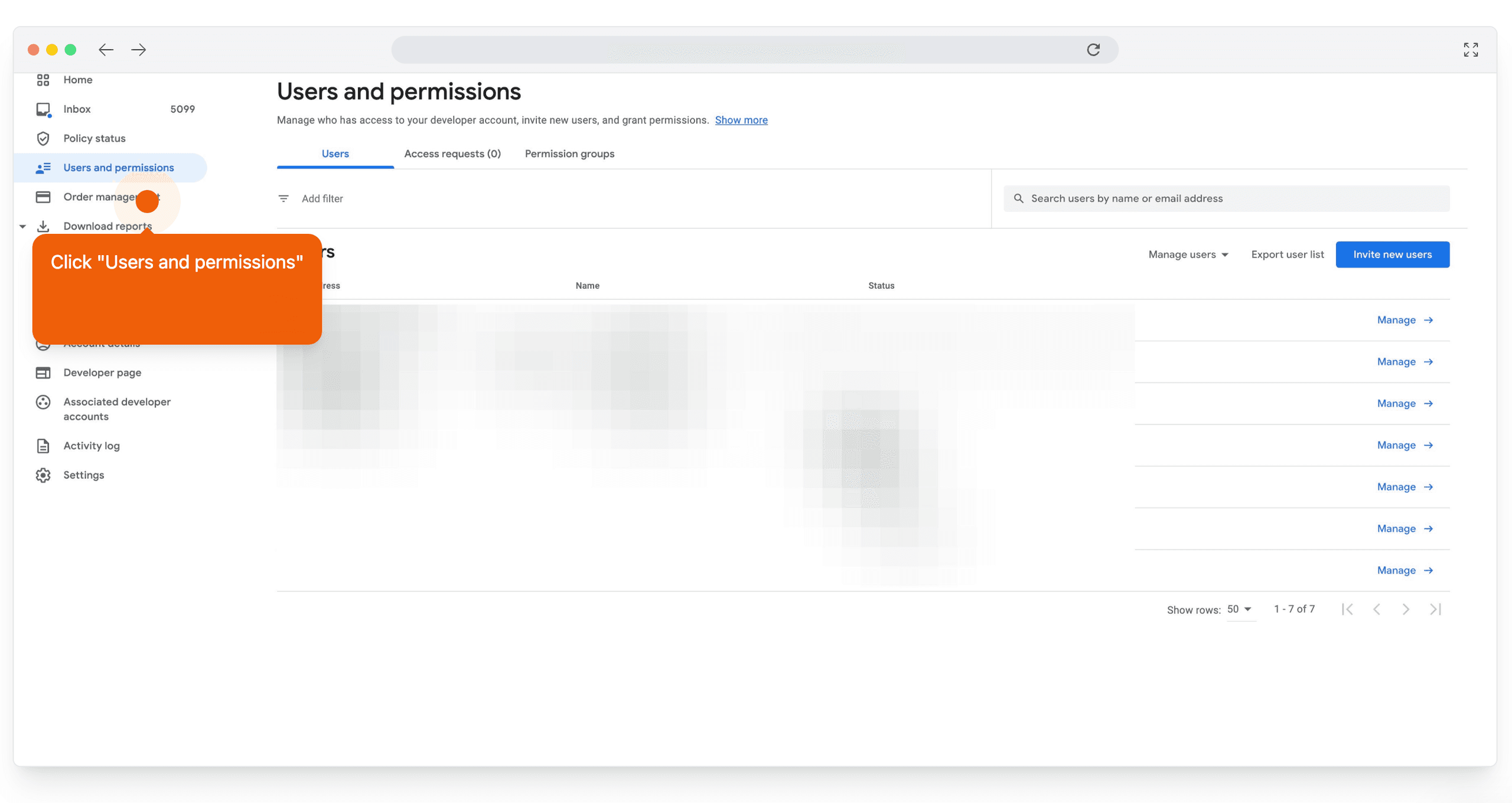Click the Policy status shield icon
The image size is (1512, 803).
point(43,138)
